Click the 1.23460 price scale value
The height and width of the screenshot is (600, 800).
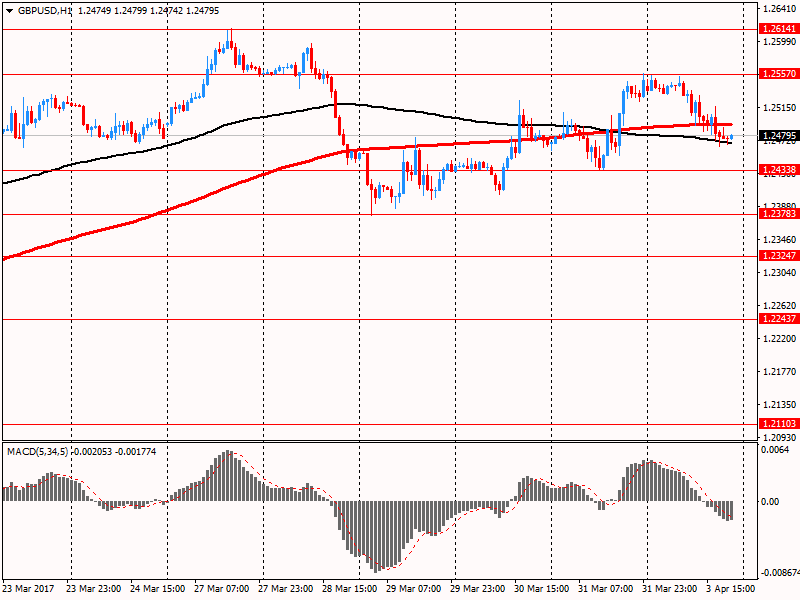click(x=779, y=239)
